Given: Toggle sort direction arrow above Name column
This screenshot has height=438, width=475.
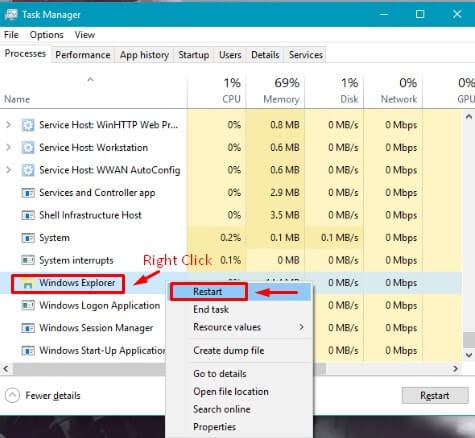Looking at the screenshot, I should tap(90, 80).
